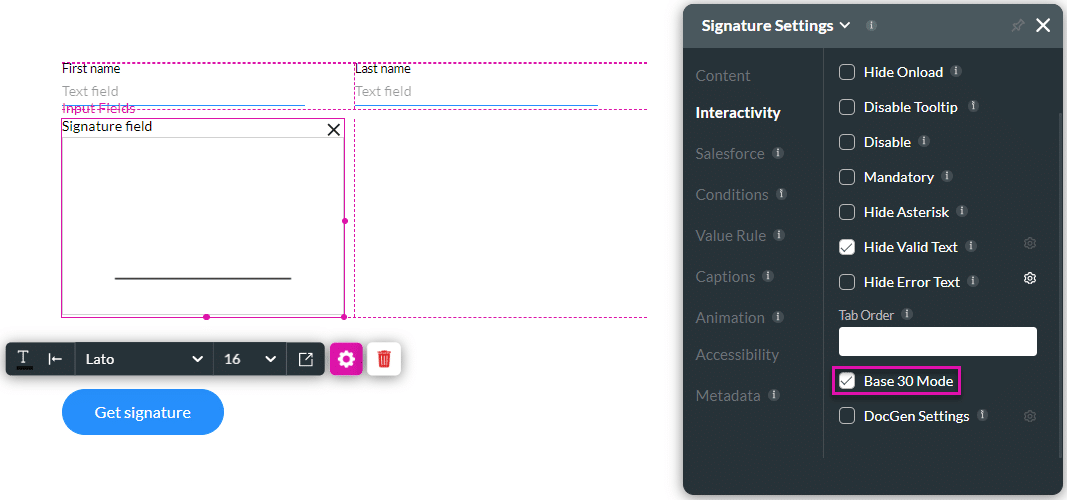This screenshot has height=500, width=1067.
Task: Go to the Conditions tab
Action: tap(732, 195)
